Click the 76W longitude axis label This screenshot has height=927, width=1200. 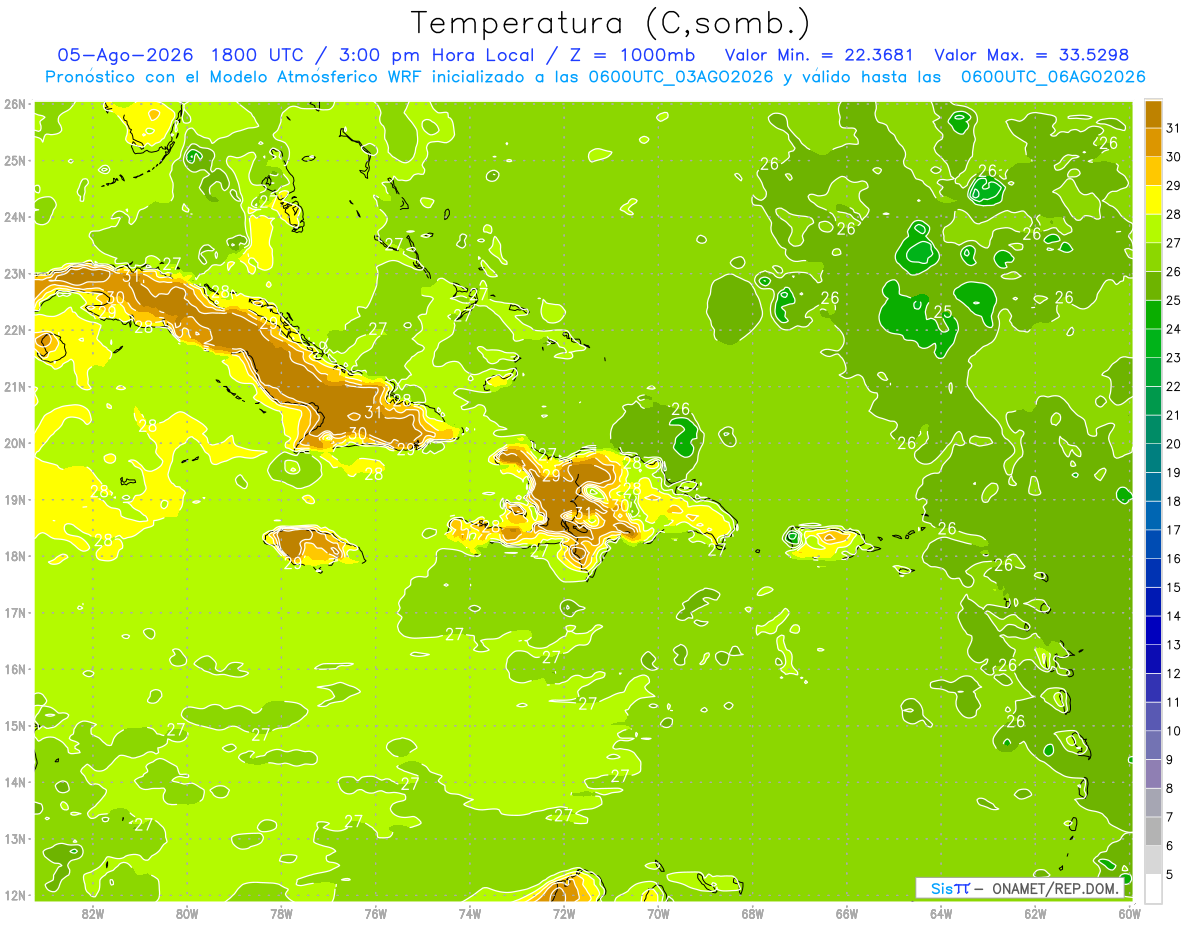(376, 913)
